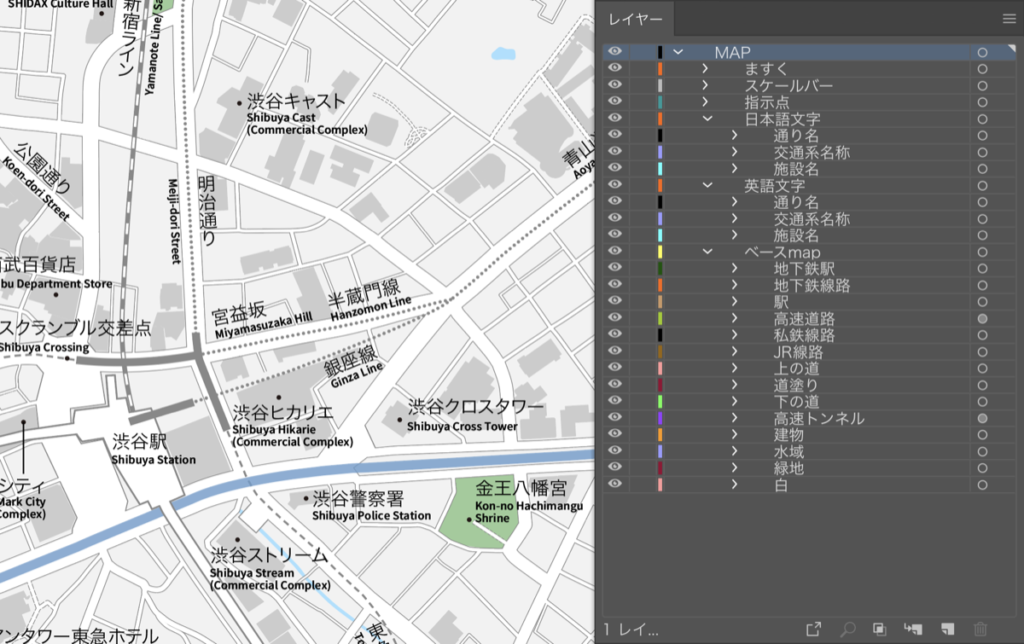Expand 通り名 sublayer under 日本語文字
This screenshot has height=644, width=1024.
click(x=735, y=135)
